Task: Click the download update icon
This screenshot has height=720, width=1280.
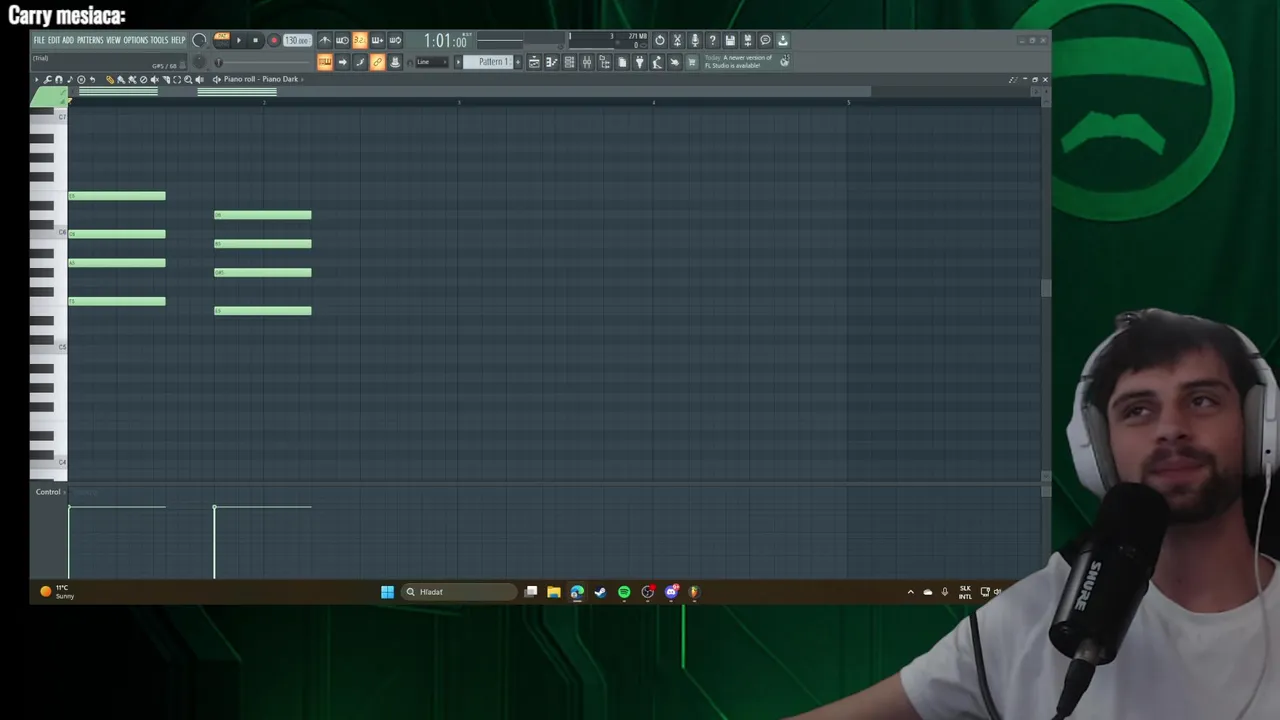Action: (x=783, y=40)
